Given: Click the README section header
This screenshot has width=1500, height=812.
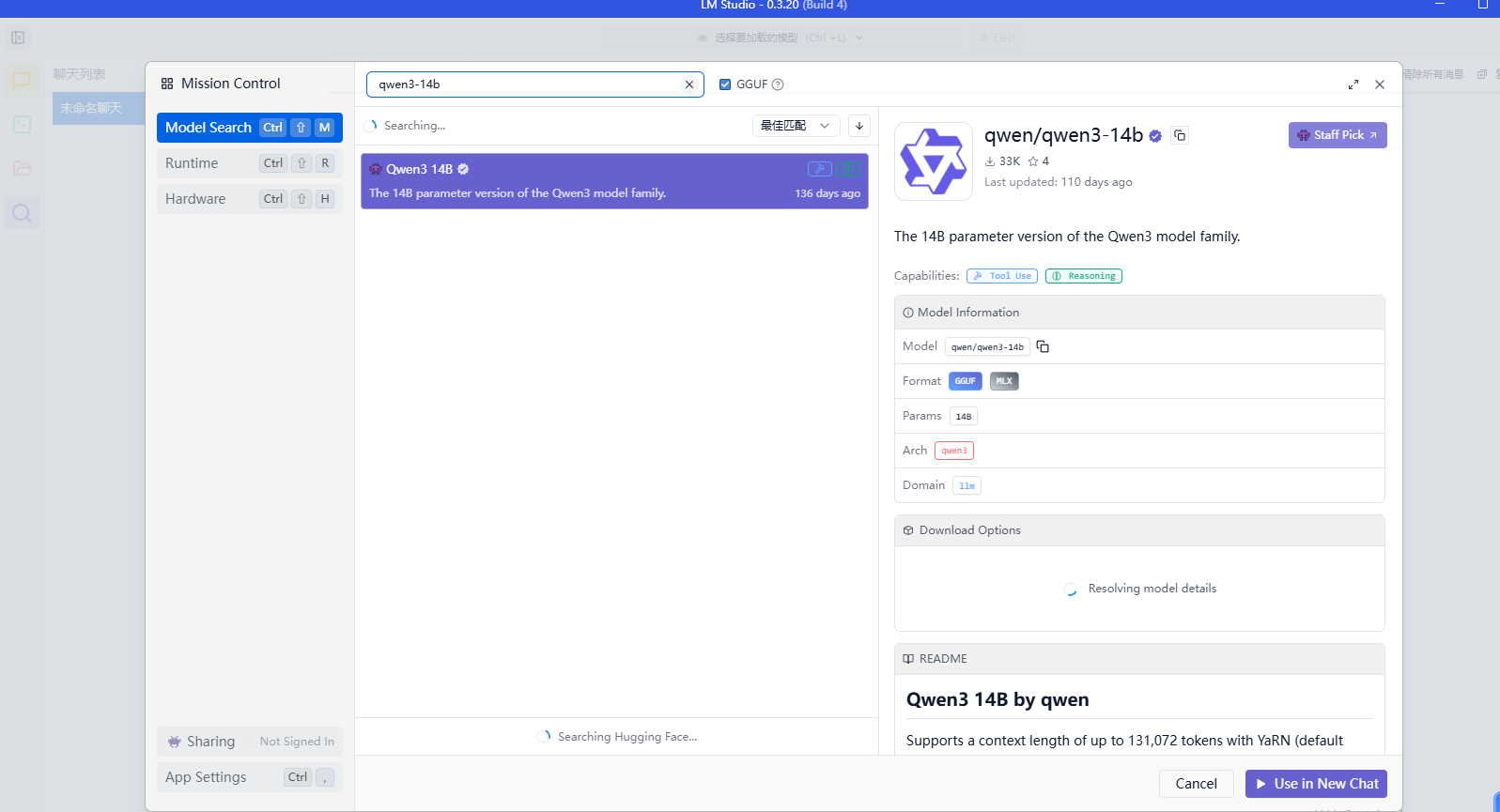Looking at the screenshot, I should 1139,659.
